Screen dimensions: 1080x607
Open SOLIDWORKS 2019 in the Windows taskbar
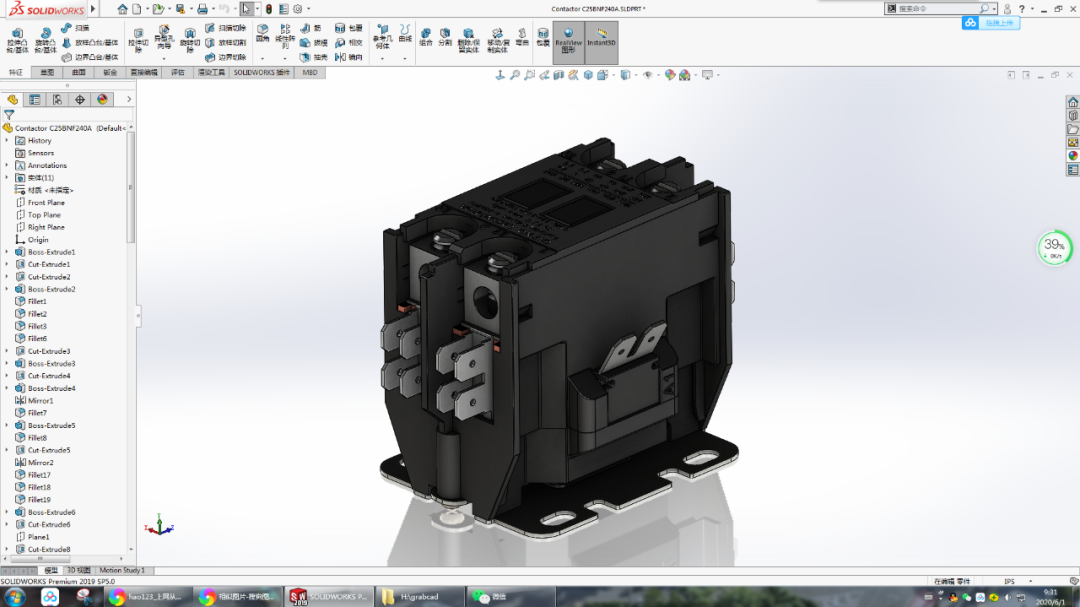click(x=329, y=597)
